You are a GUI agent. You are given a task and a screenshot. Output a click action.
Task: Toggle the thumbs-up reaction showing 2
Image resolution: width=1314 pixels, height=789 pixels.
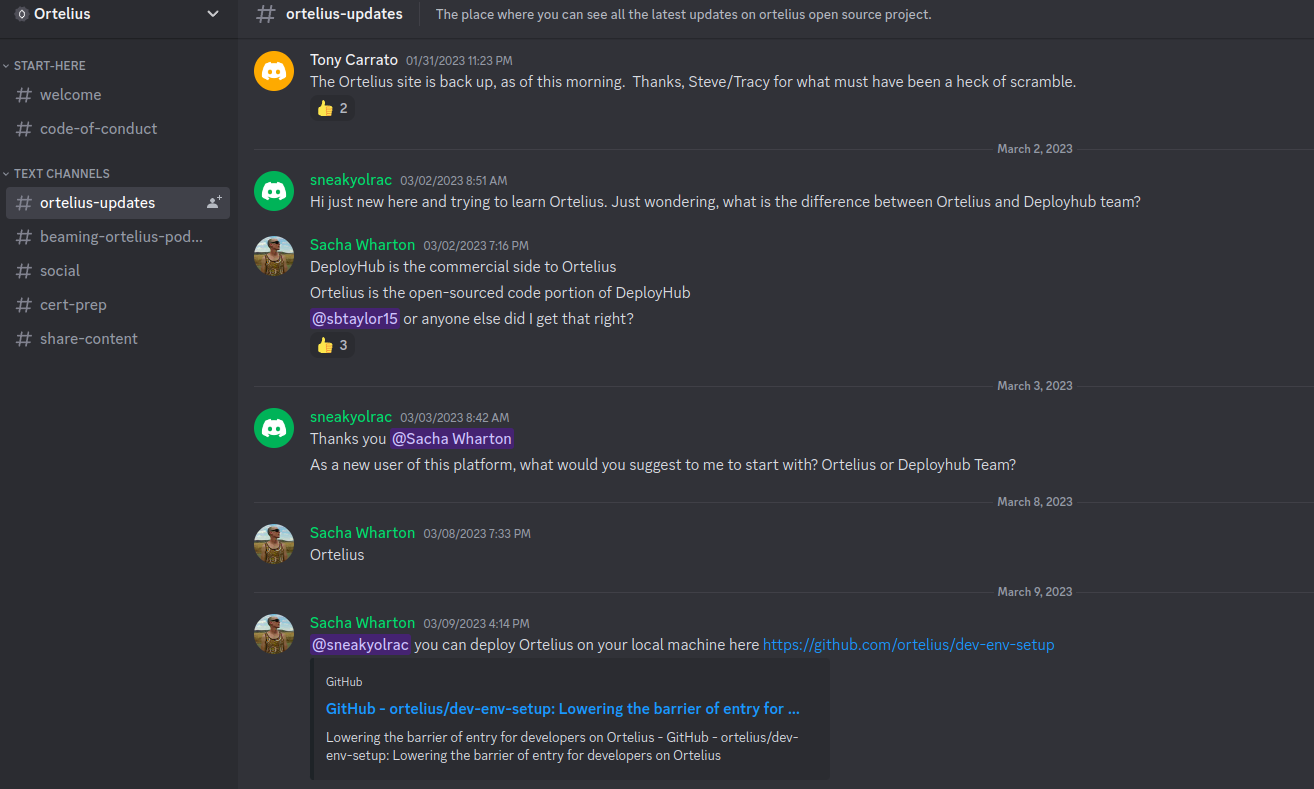pyautogui.click(x=332, y=108)
